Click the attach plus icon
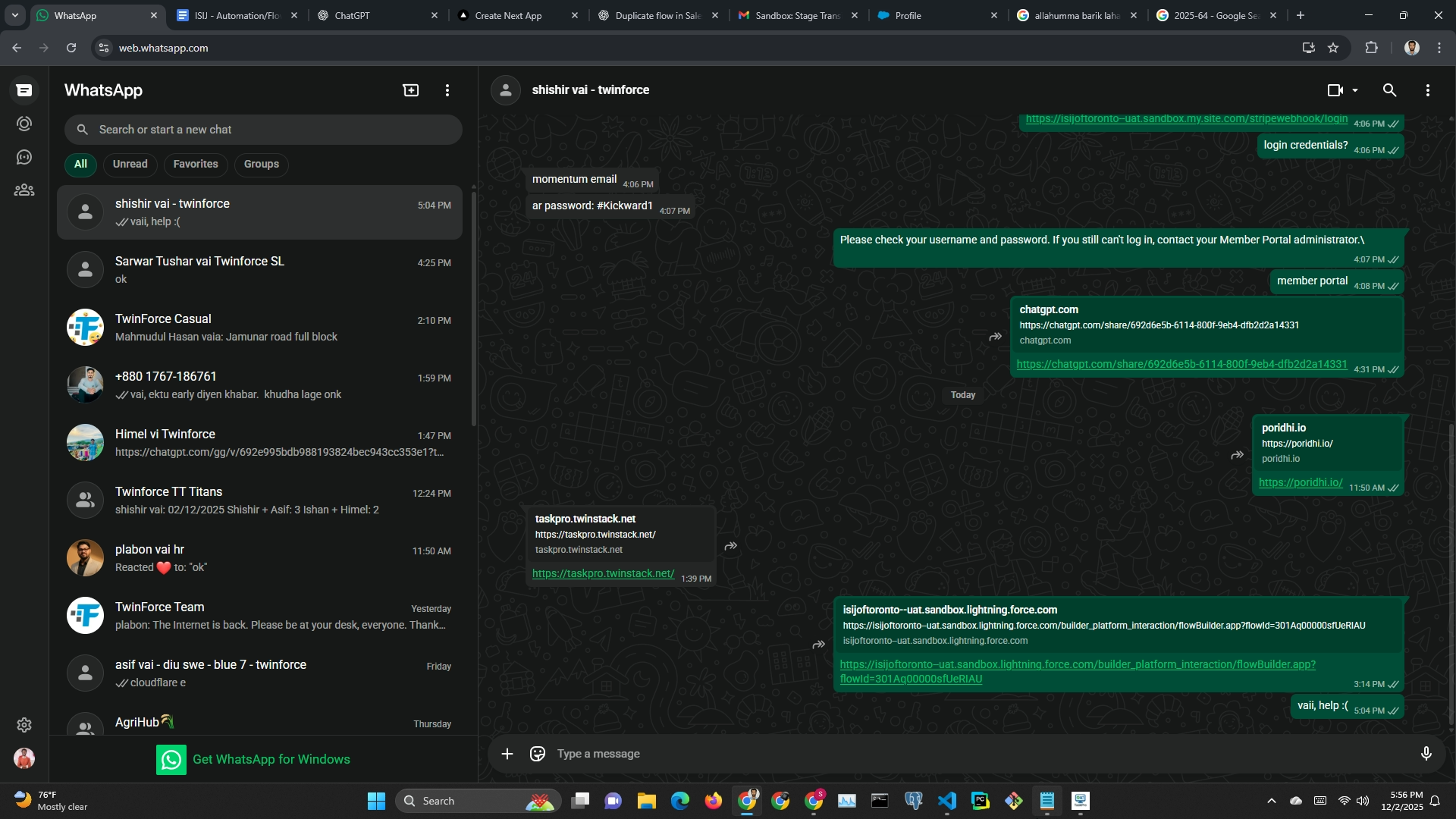The image size is (1456, 819). [x=507, y=754]
